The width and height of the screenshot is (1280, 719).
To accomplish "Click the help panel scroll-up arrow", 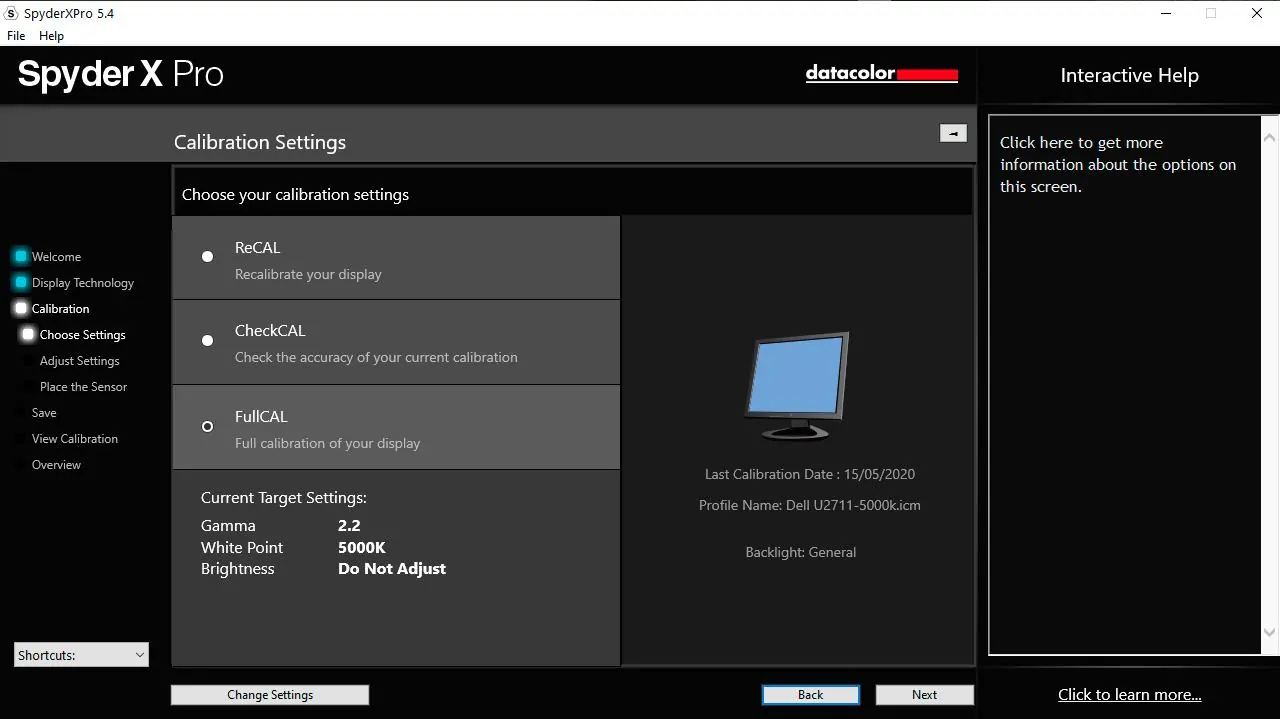I will coord(1270,138).
